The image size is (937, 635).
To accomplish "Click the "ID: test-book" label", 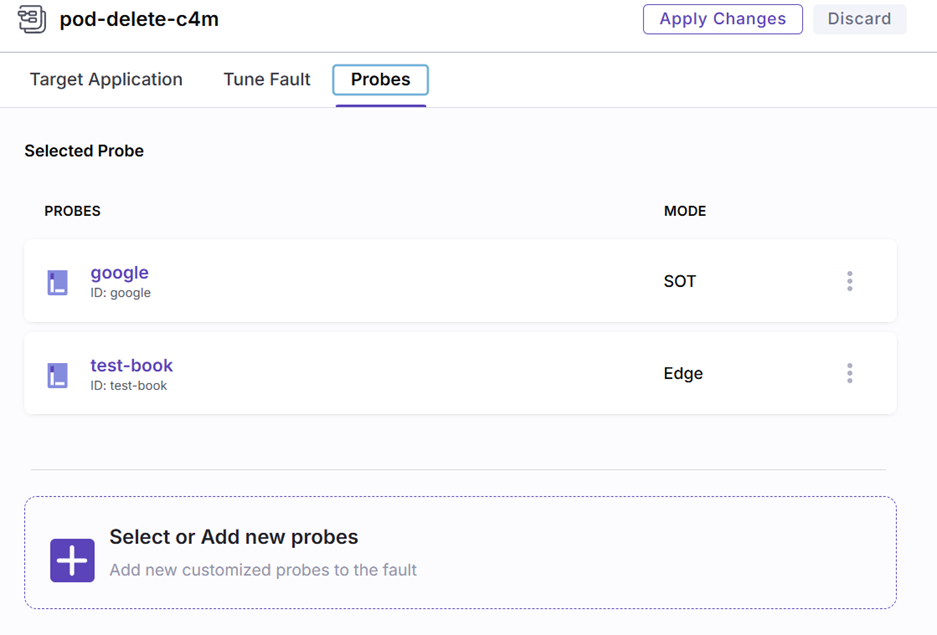I will 128,386.
